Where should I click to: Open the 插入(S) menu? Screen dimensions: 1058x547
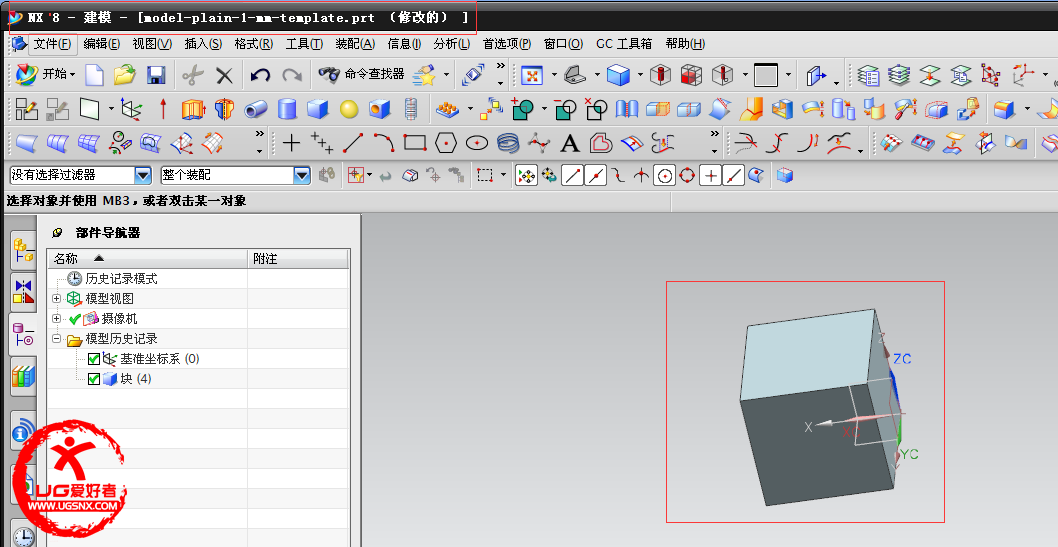[203, 44]
